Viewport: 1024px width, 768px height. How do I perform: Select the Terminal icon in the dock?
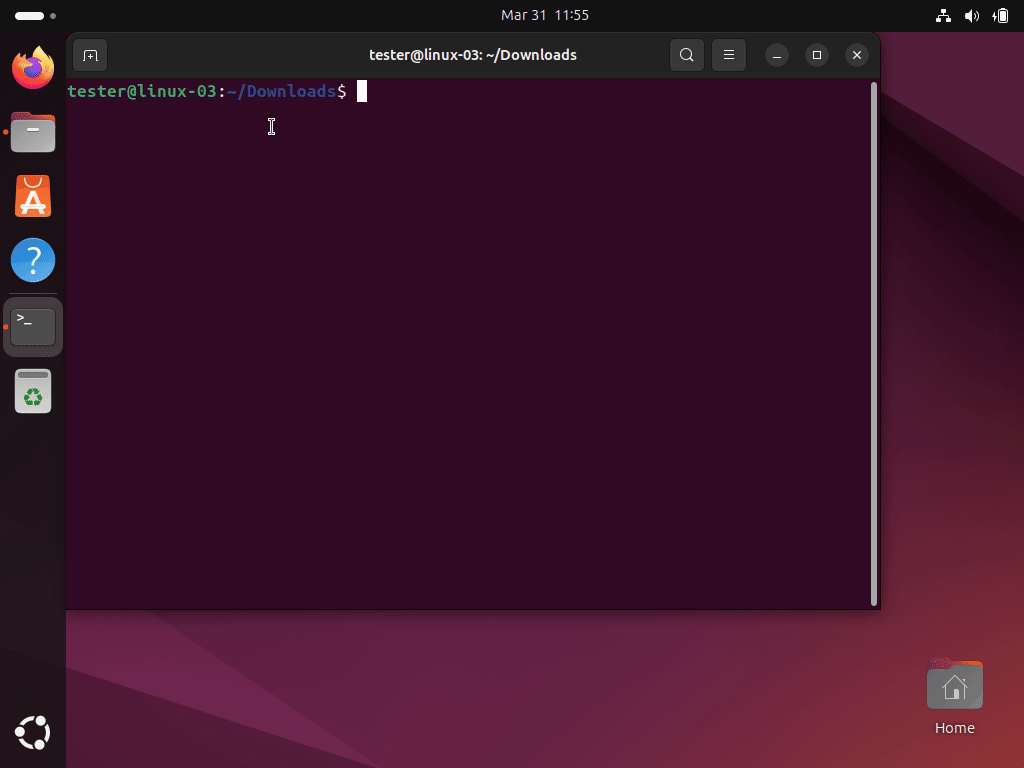coord(33,326)
